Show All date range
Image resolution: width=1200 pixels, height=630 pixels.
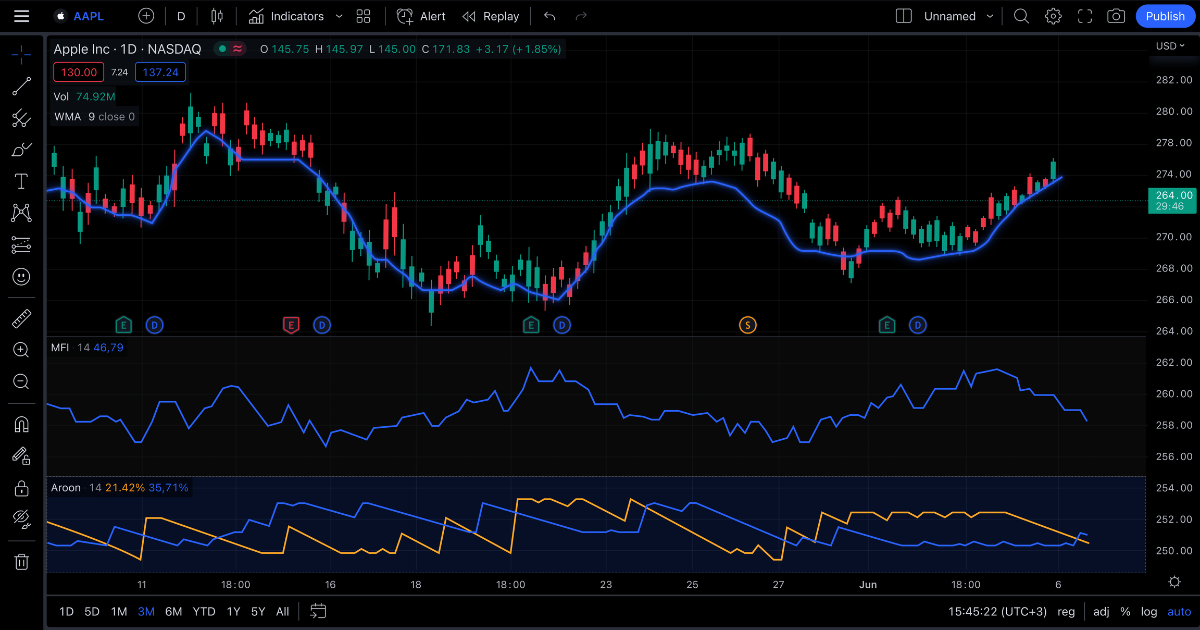point(283,611)
